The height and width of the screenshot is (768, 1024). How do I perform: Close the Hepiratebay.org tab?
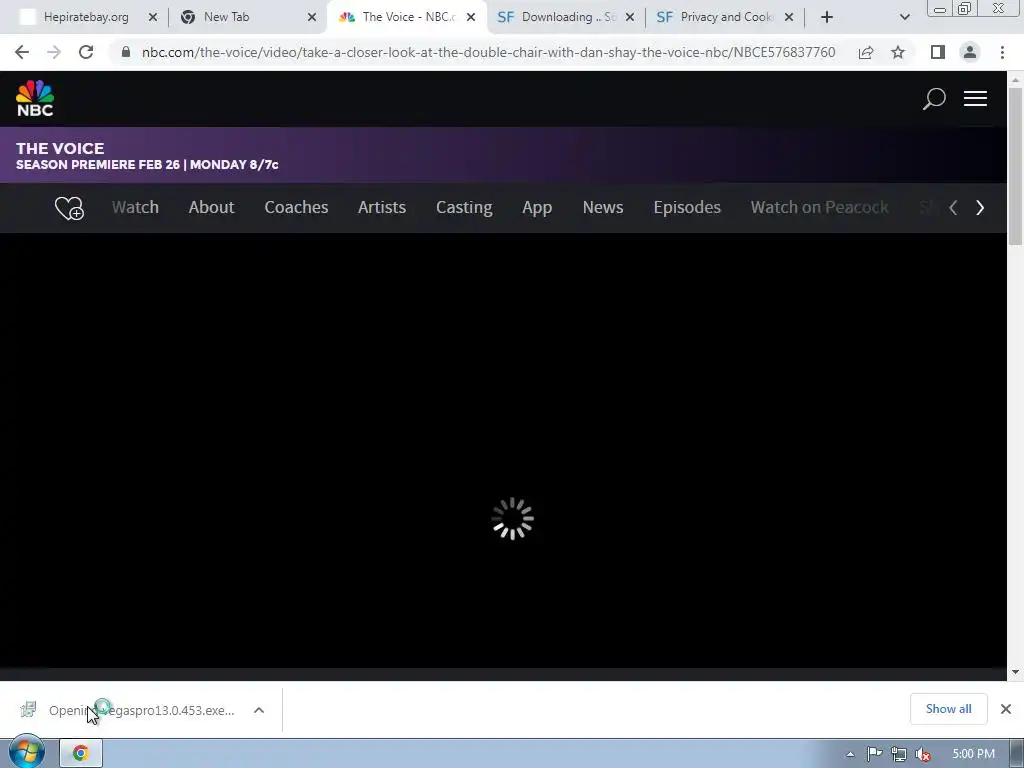153,18
